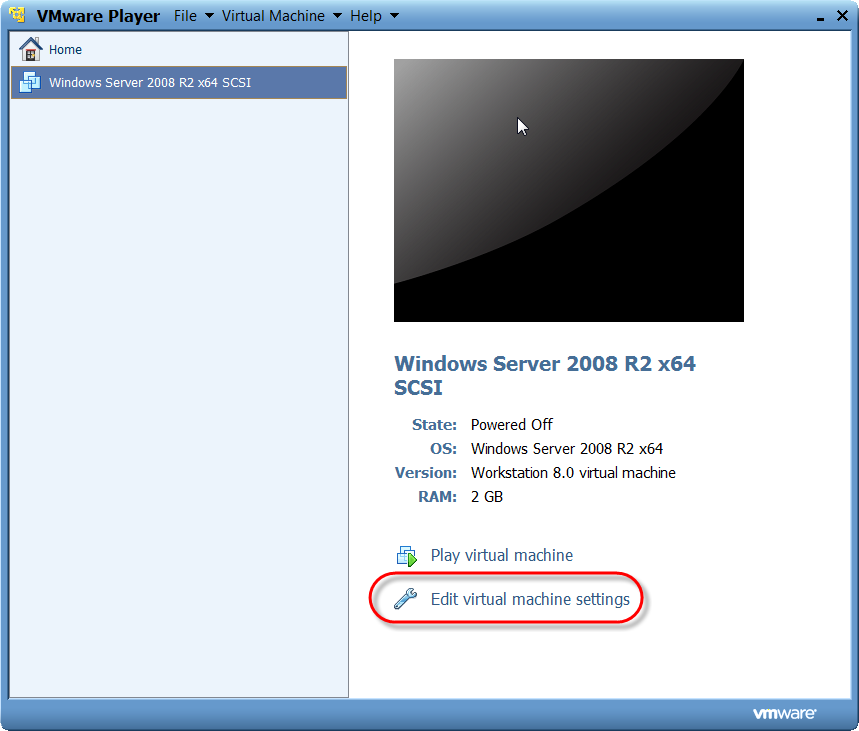Click the VMware Player logo icon
Viewport: 859px width, 731px height.
[18, 15]
